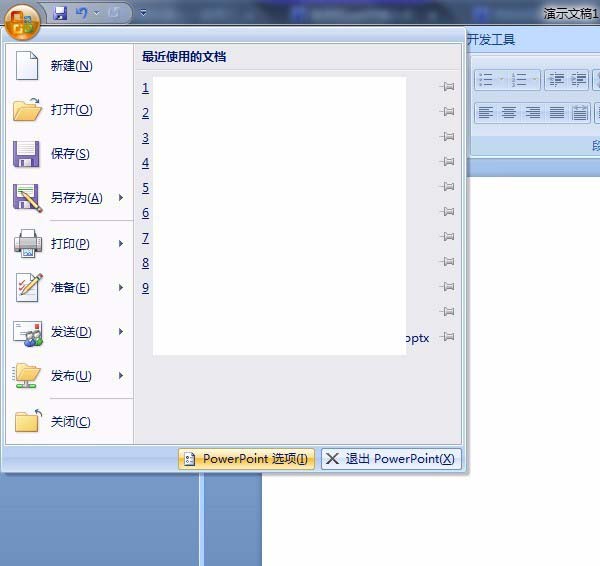
Task: Justify text in the ribbon
Action: (556, 113)
